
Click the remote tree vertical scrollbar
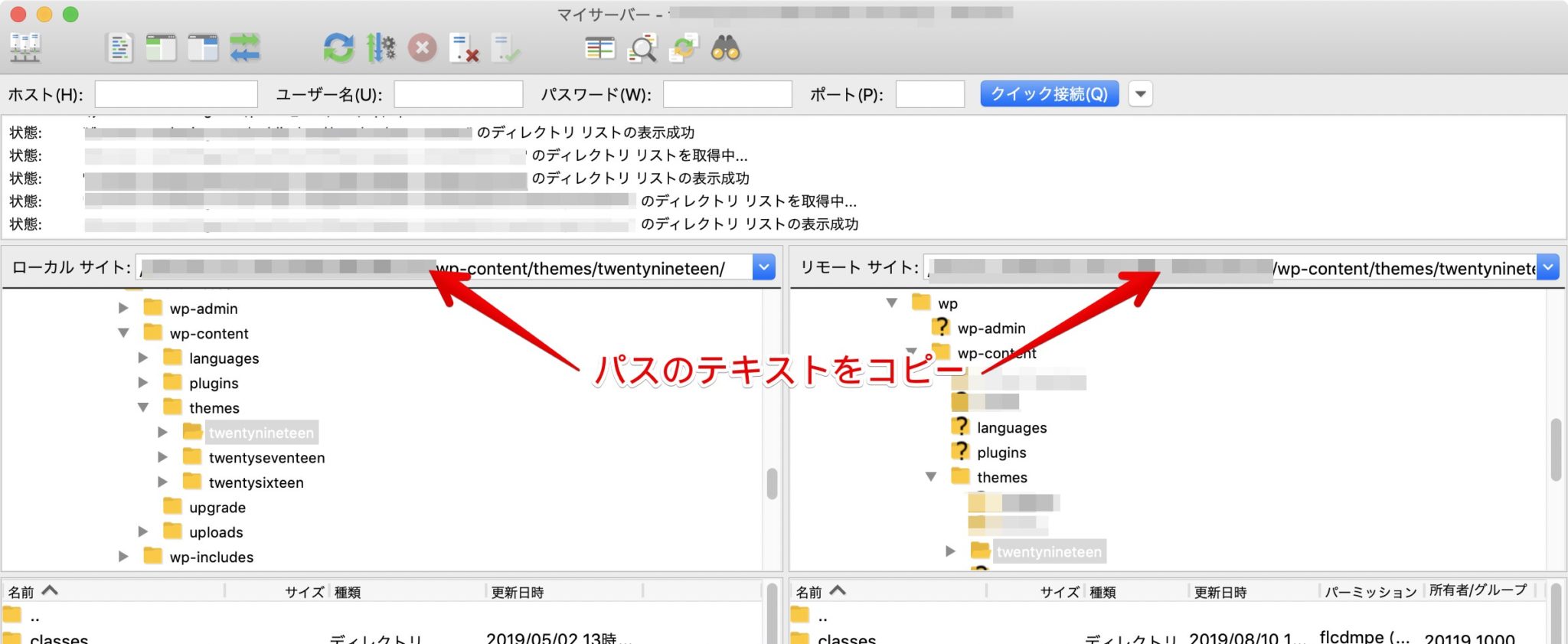pyautogui.click(x=1556, y=449)
